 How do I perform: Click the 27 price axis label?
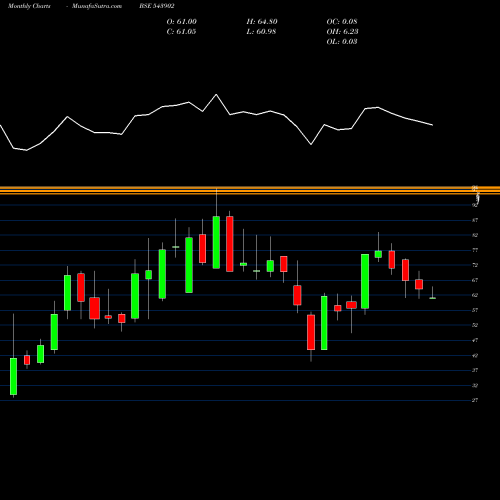point(475,400)
